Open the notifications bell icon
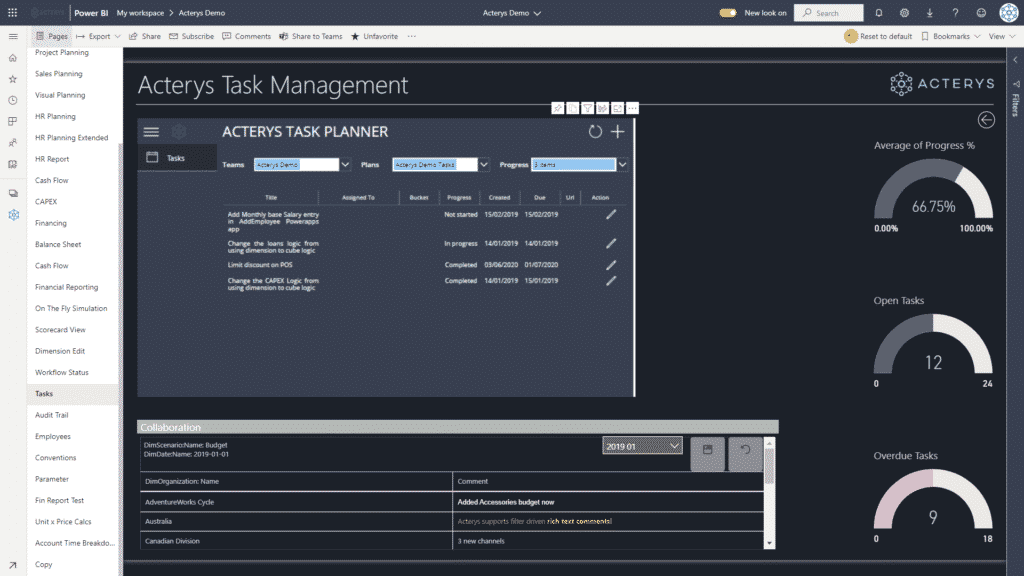Image resolution: width=1024 pixels, height=576 pixels. (x=878, y=13)
